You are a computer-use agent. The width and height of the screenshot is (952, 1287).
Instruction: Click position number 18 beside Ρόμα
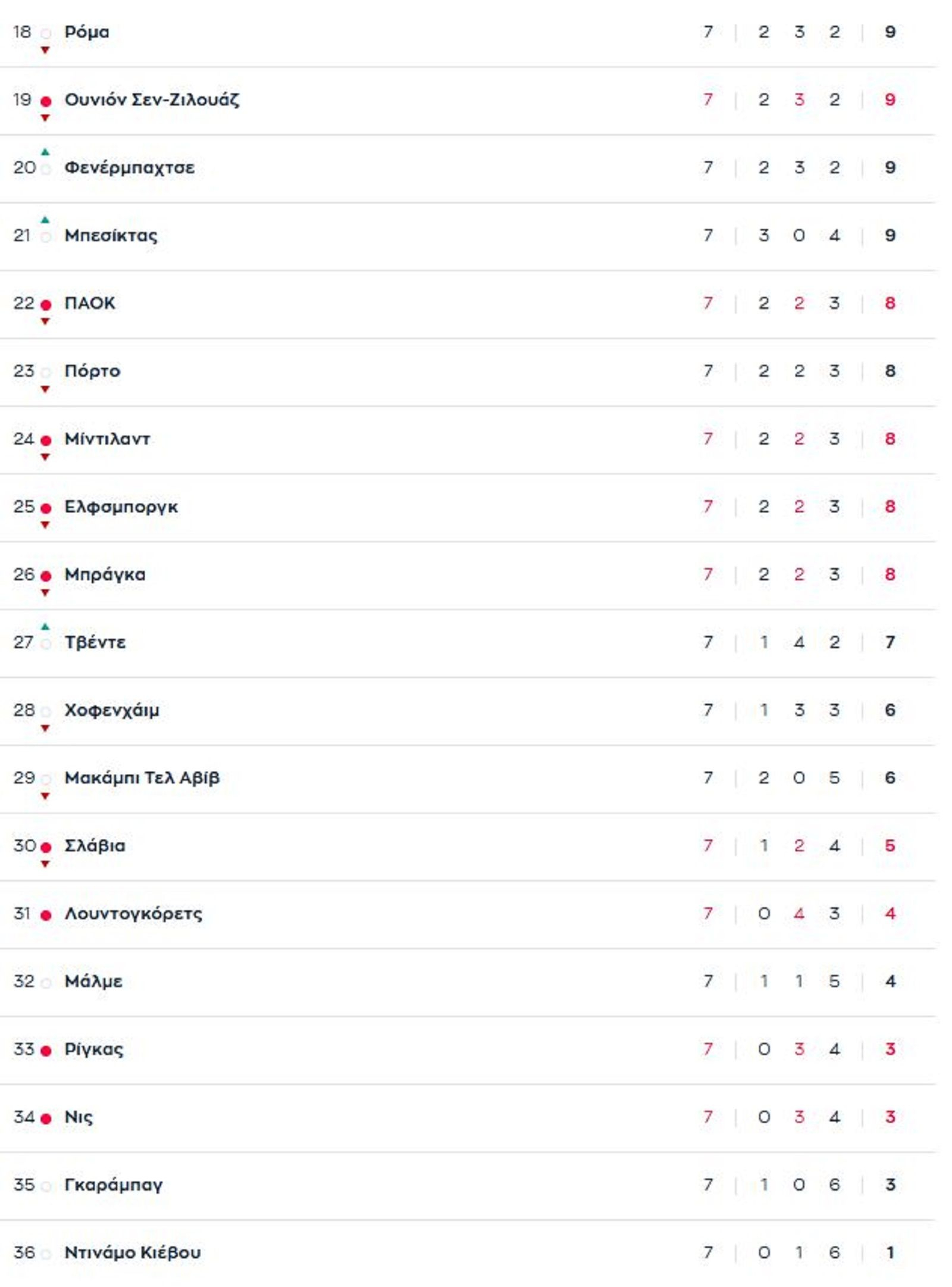click(x=22, y=32)
